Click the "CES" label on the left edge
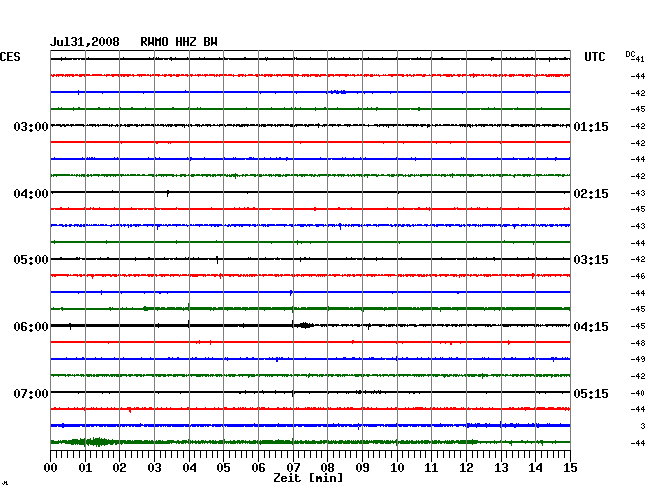Viewport: 650px width, 494px height. [x=10, y=57]
